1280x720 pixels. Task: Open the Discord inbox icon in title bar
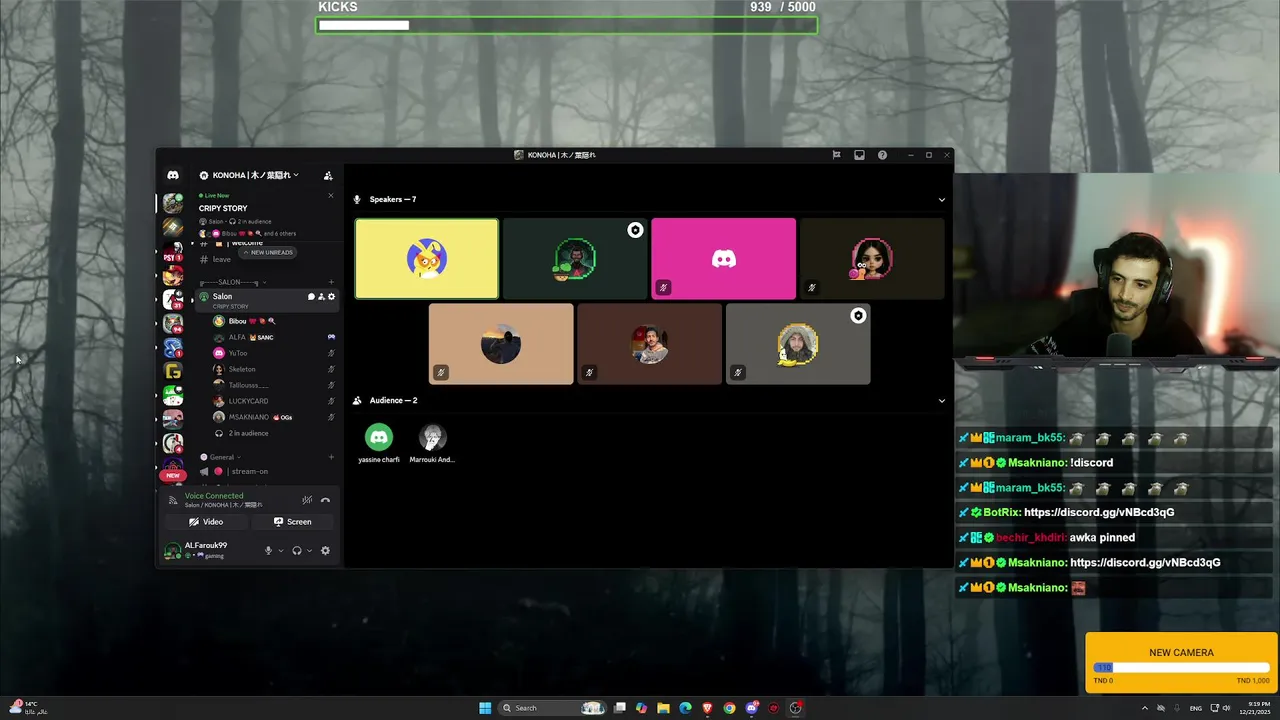click(859, 155)
